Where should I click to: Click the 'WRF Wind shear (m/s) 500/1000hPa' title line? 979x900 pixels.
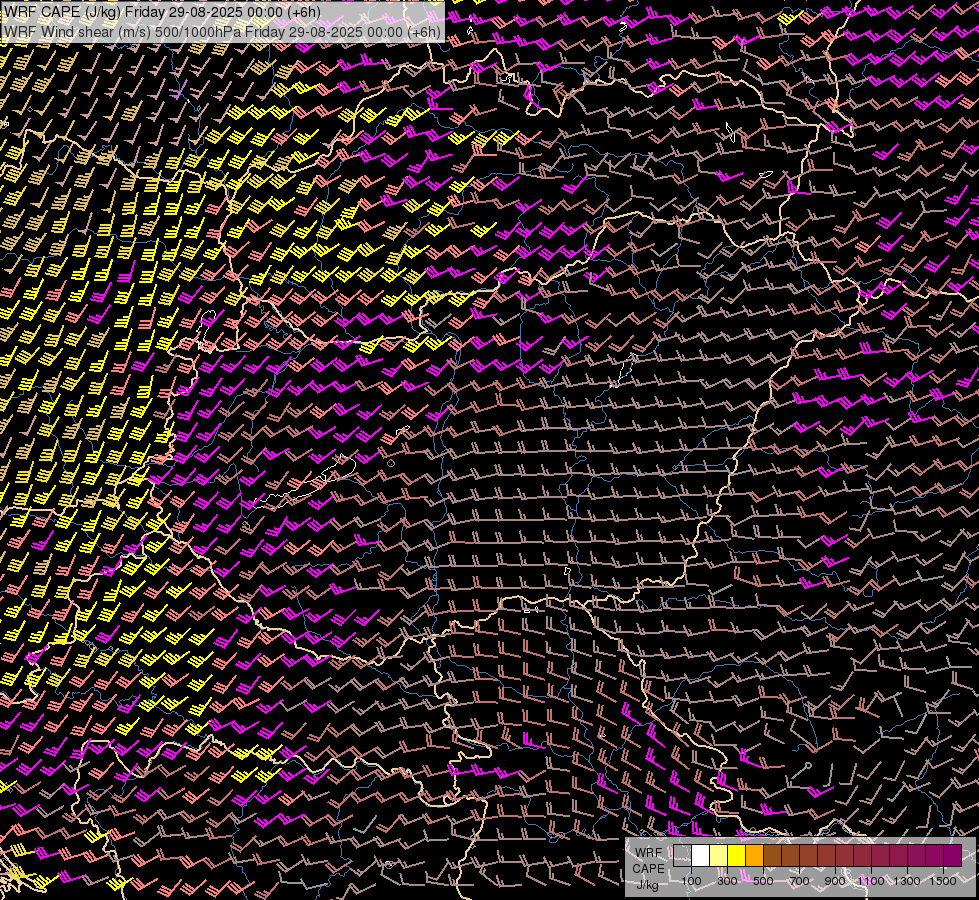[x=222, y=31]
